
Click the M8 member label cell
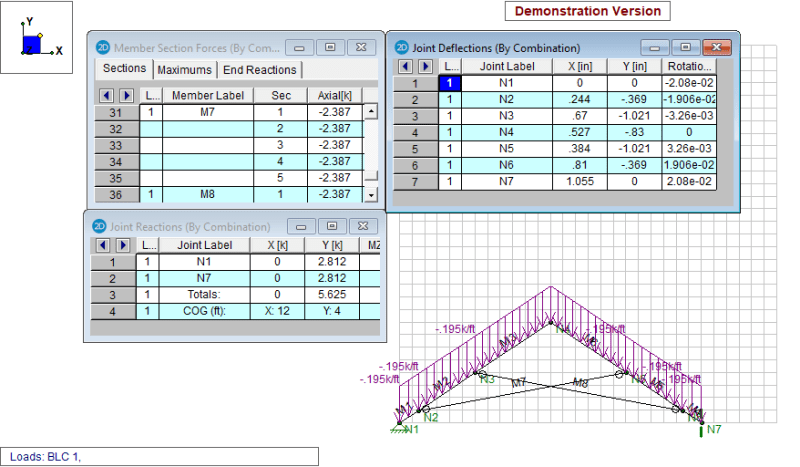coord(208,194)
